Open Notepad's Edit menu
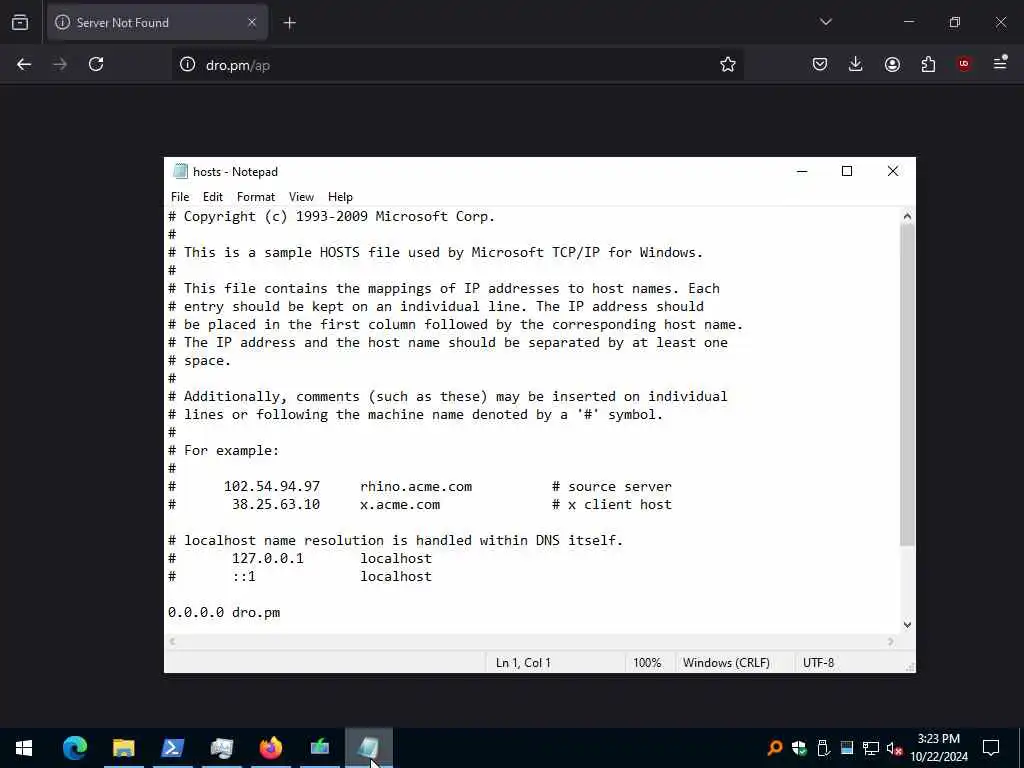Viewport: 1024px width, 768px height. (x=212, y=197)
